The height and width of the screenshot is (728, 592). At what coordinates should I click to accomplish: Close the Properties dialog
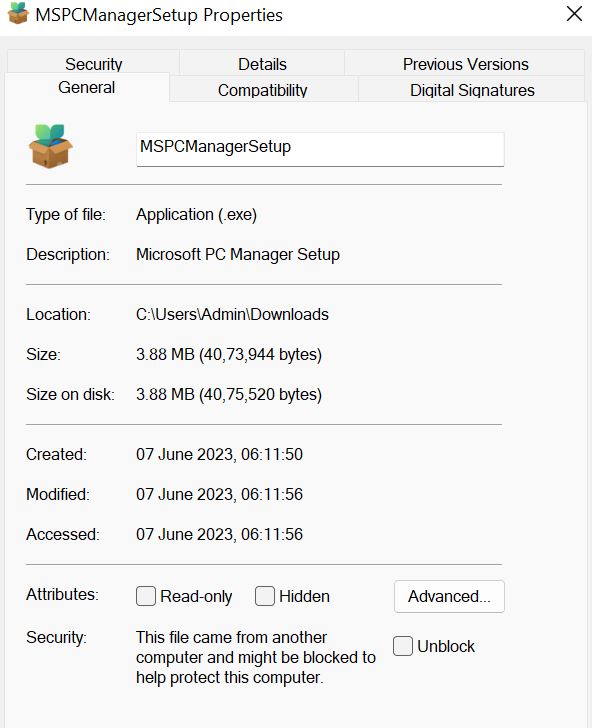click(x=574, y=13)
